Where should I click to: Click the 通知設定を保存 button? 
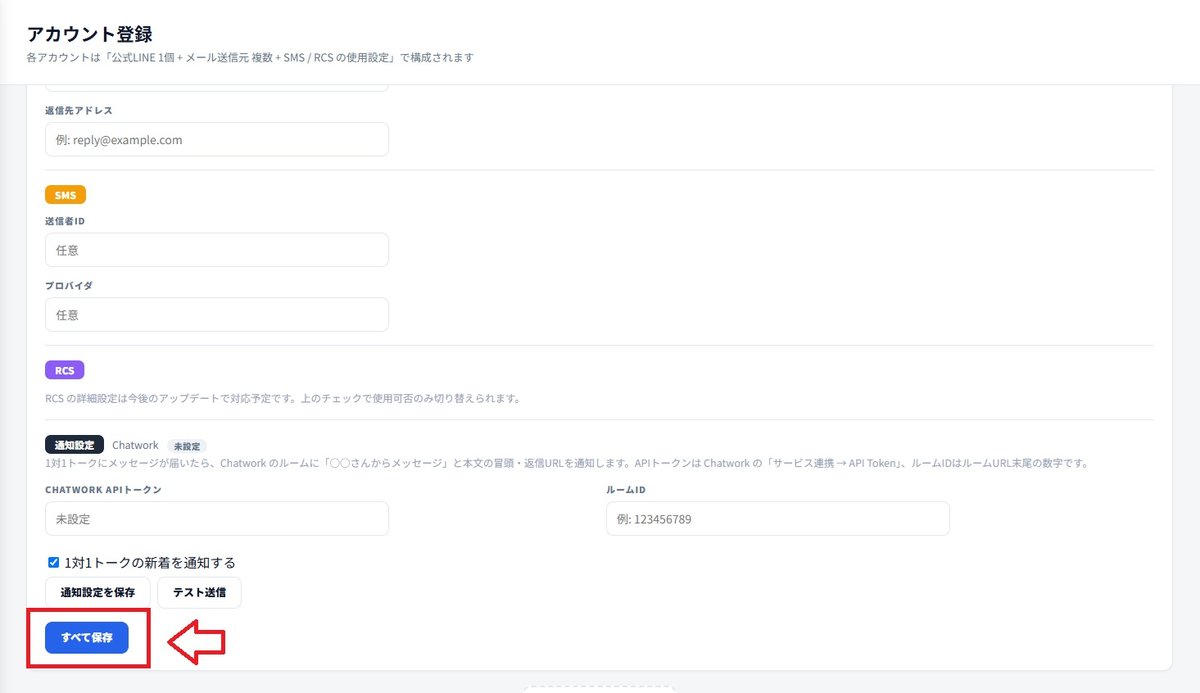[x=98, y=592]
